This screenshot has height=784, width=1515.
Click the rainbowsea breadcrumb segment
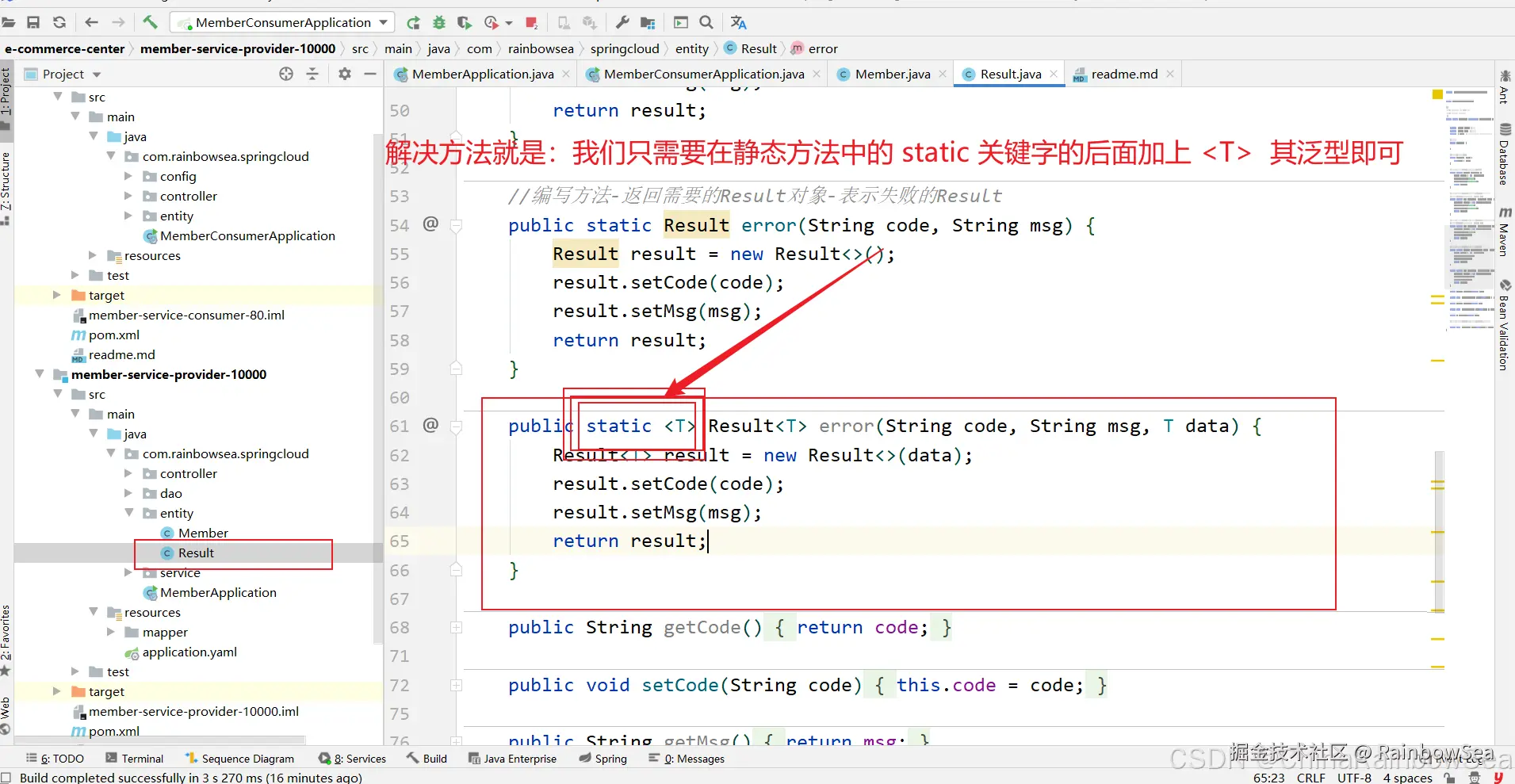click(541, 48)
